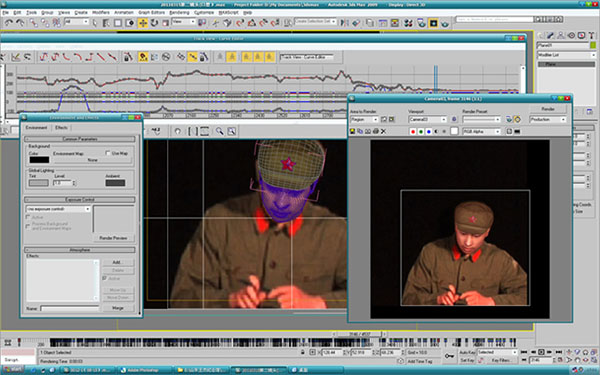Open the Area to Render dropdown

[x=364, y=119]
